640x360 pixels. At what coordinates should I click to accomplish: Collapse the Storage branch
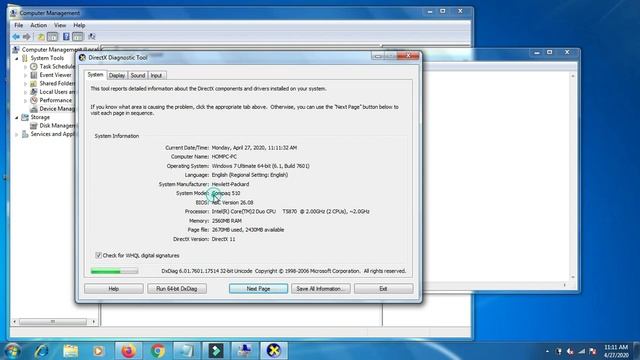(x=17, y=118)
